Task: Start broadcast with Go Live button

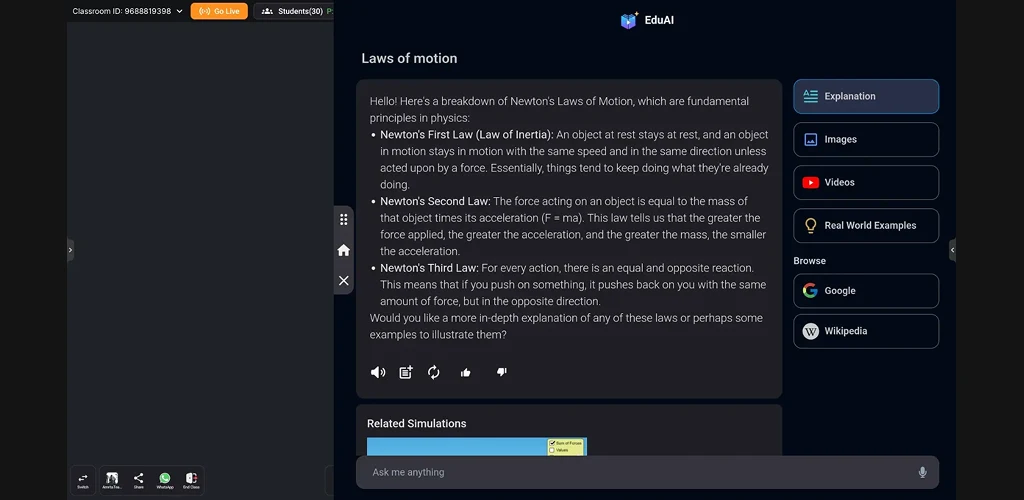Action: click(x=219, y=11)
